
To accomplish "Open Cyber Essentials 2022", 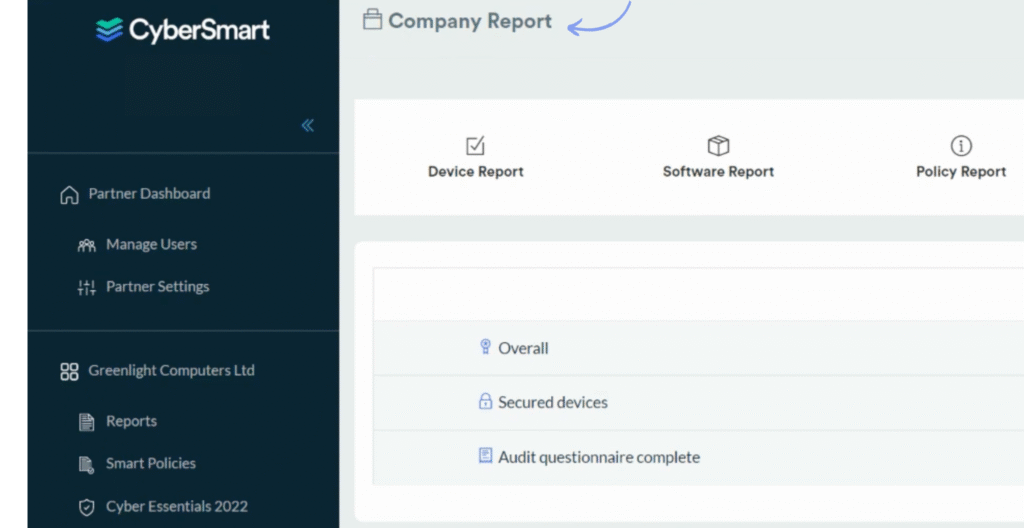I will 177,506.
